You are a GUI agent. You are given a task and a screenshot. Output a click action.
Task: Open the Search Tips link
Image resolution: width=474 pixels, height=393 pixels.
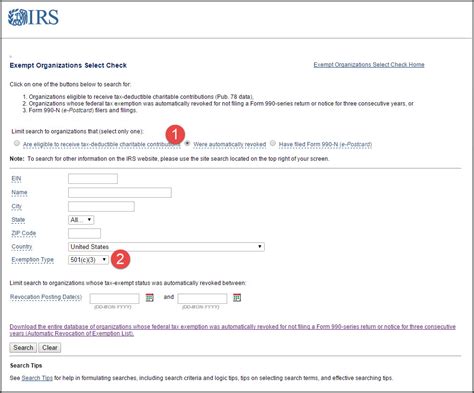[37, 378]
